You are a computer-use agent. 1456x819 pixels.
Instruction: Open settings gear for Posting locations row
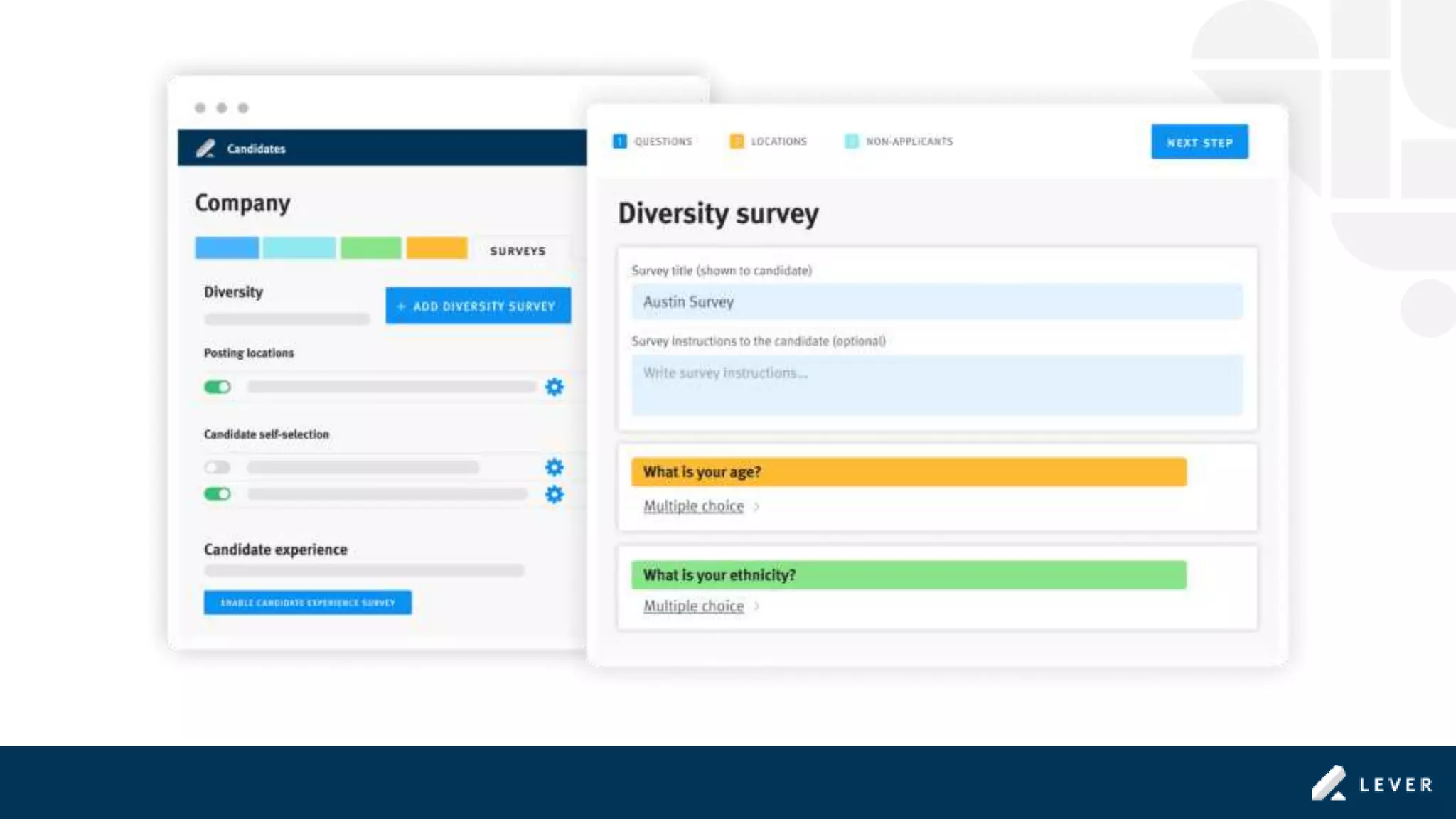pos(554,387)
